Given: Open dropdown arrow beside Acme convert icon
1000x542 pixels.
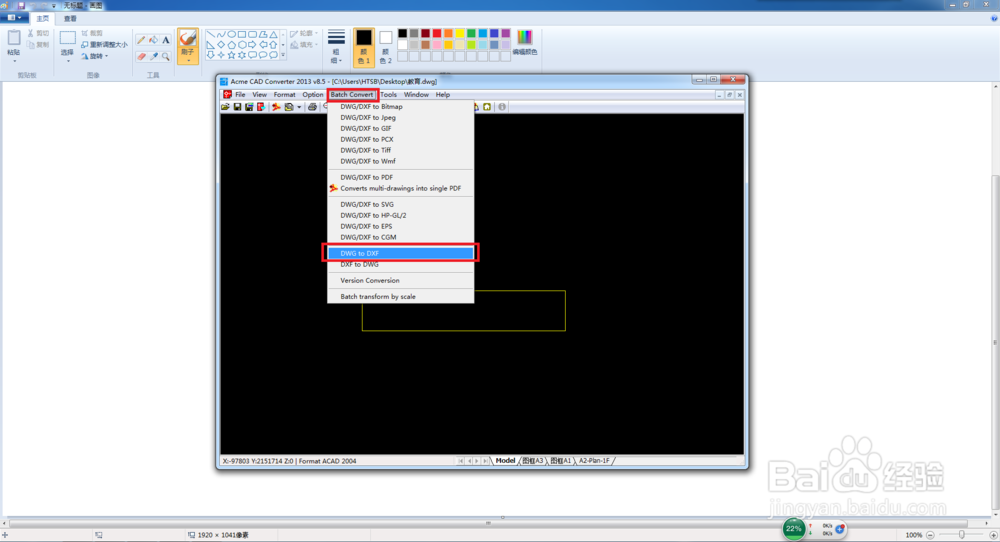Looking at the screenshot, I should point(299,107).
